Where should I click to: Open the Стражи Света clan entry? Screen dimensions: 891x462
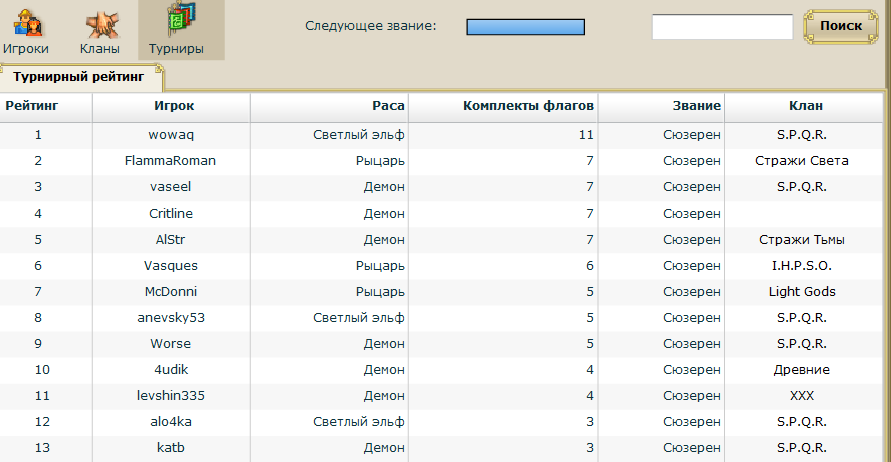pos(802,160)
